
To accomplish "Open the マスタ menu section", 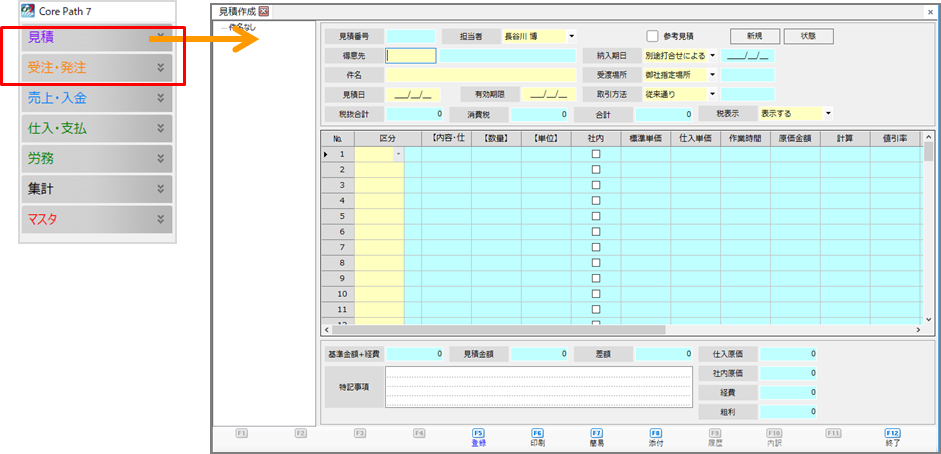I will click(98, 219).
